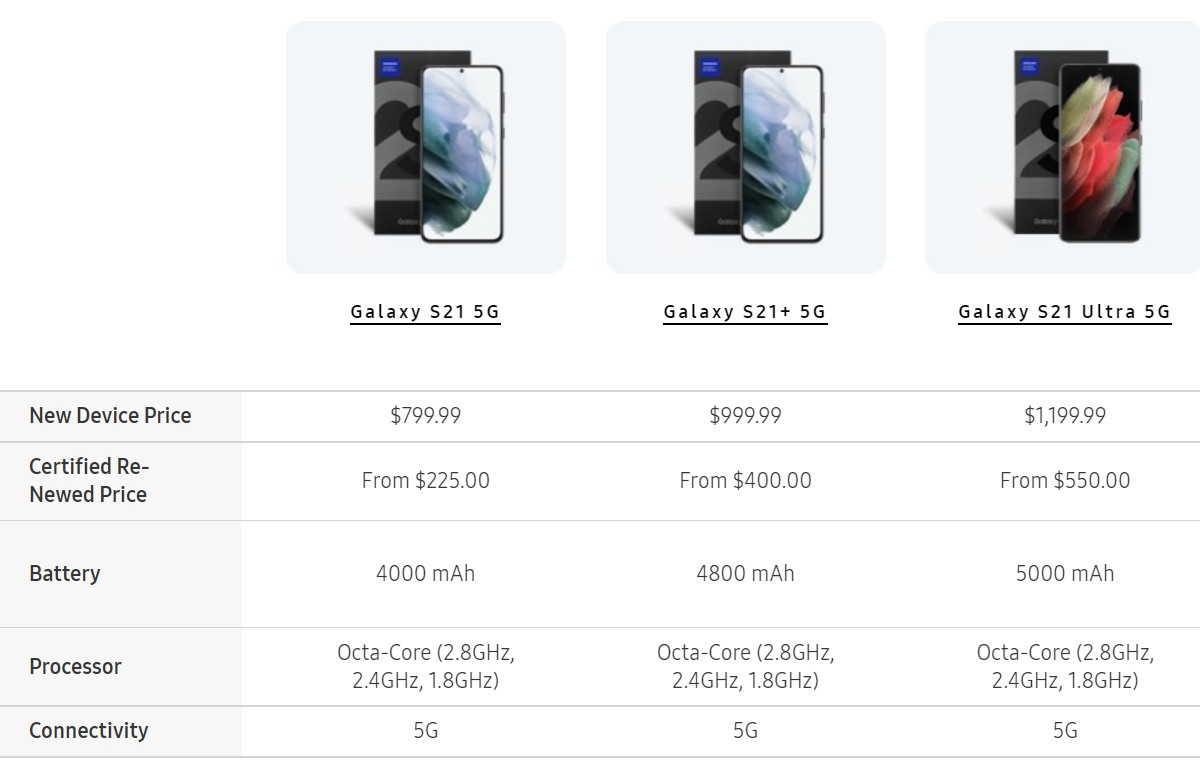The image size is (1200, 764).
Task: Click the Galaxy S21+ 5G product image
Action: pyautogui.click(x=746, y=148)
